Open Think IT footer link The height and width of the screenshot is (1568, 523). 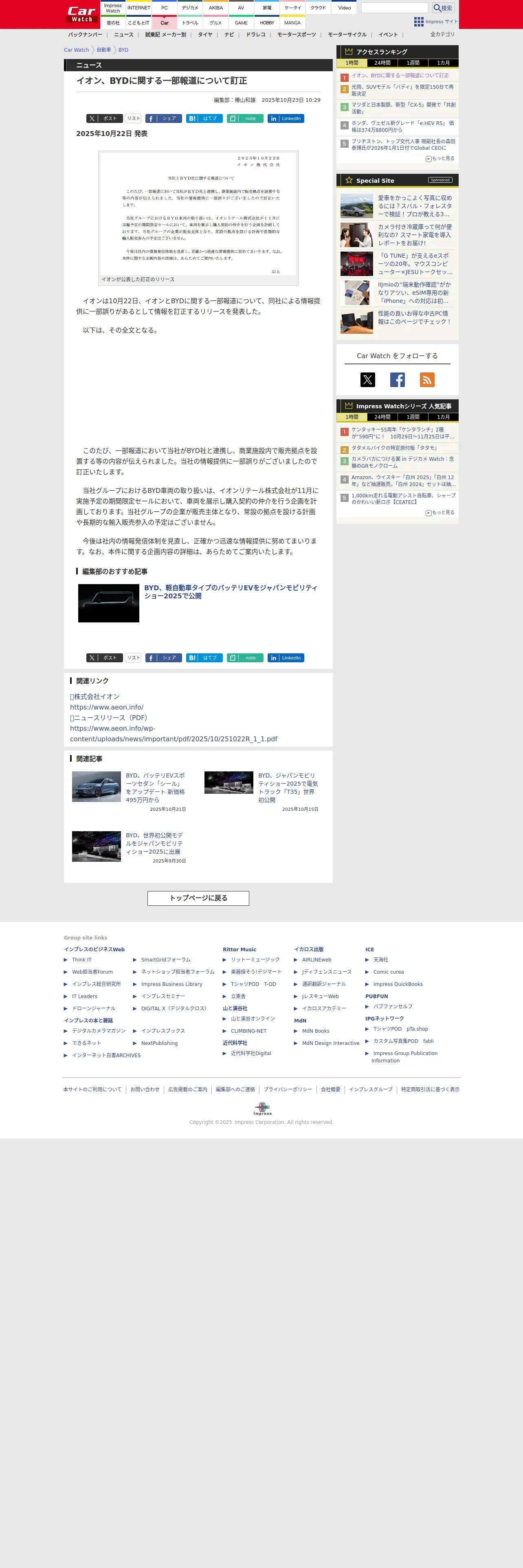pos(81,959)
